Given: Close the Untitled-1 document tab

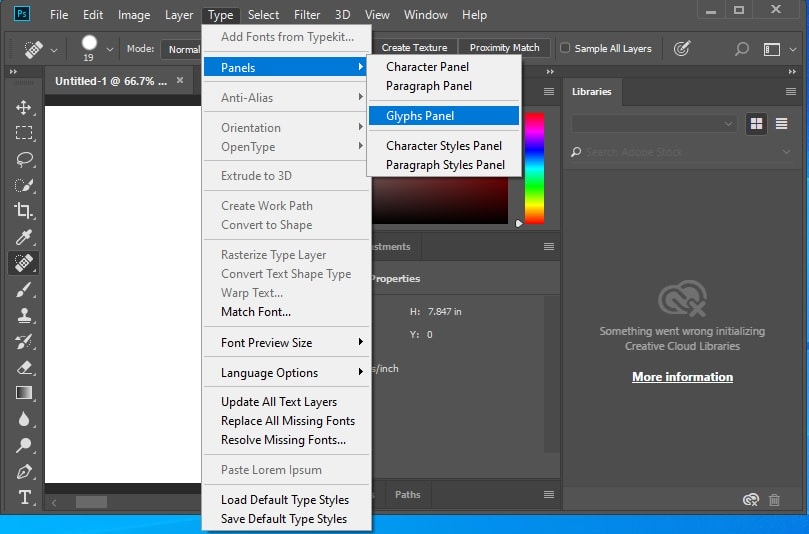Looking at the screenshot, I should [180, 80].
